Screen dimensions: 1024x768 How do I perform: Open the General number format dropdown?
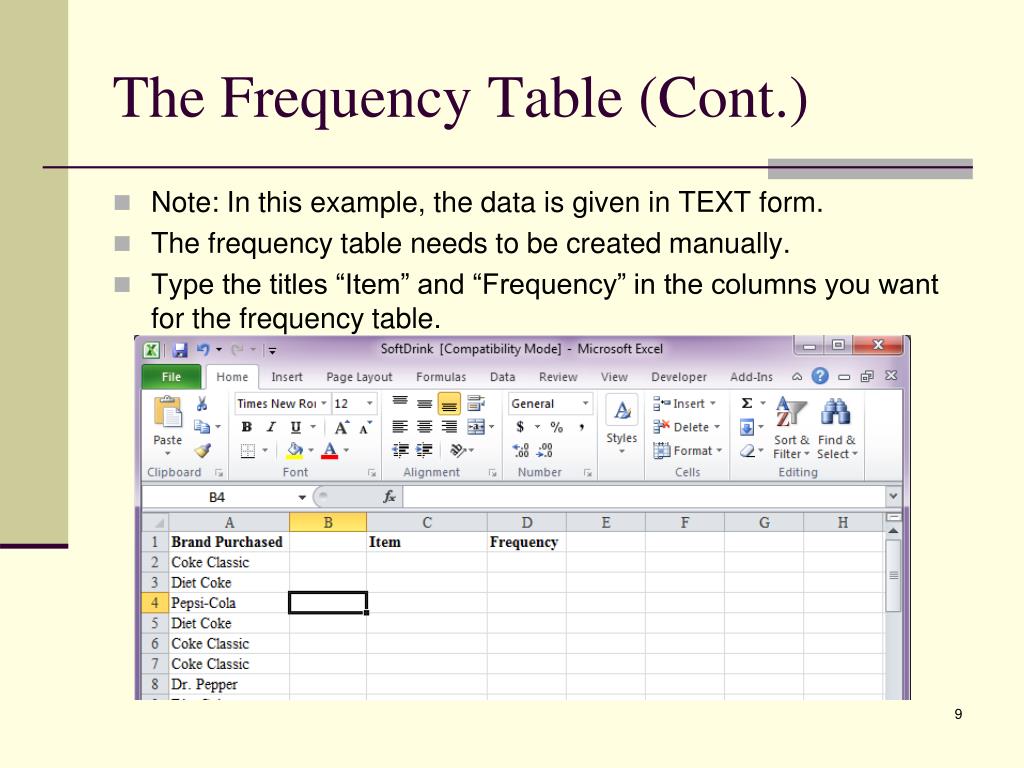[x=586, y=404]
